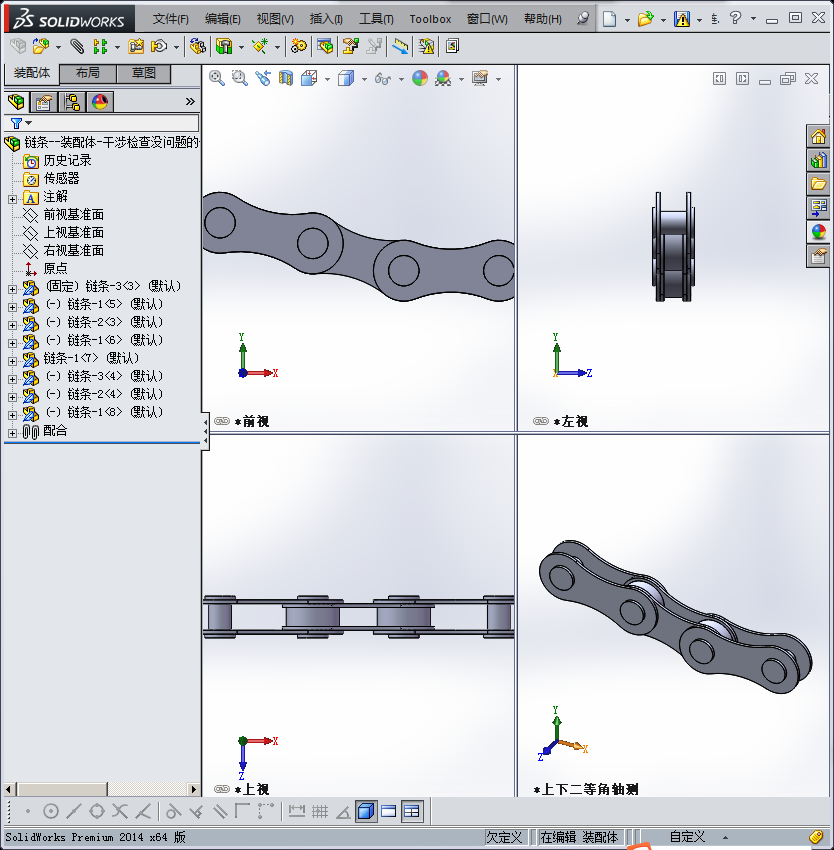Toggle the linked view icon beside 前视
The width and height of the screenshot is (834, 850).
point(222,421)
